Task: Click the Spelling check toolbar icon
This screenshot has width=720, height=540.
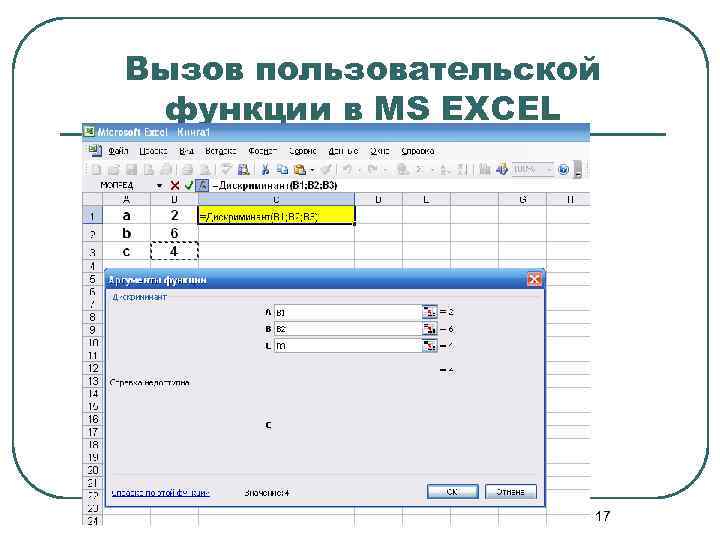Action: click(x=226, y=170)
